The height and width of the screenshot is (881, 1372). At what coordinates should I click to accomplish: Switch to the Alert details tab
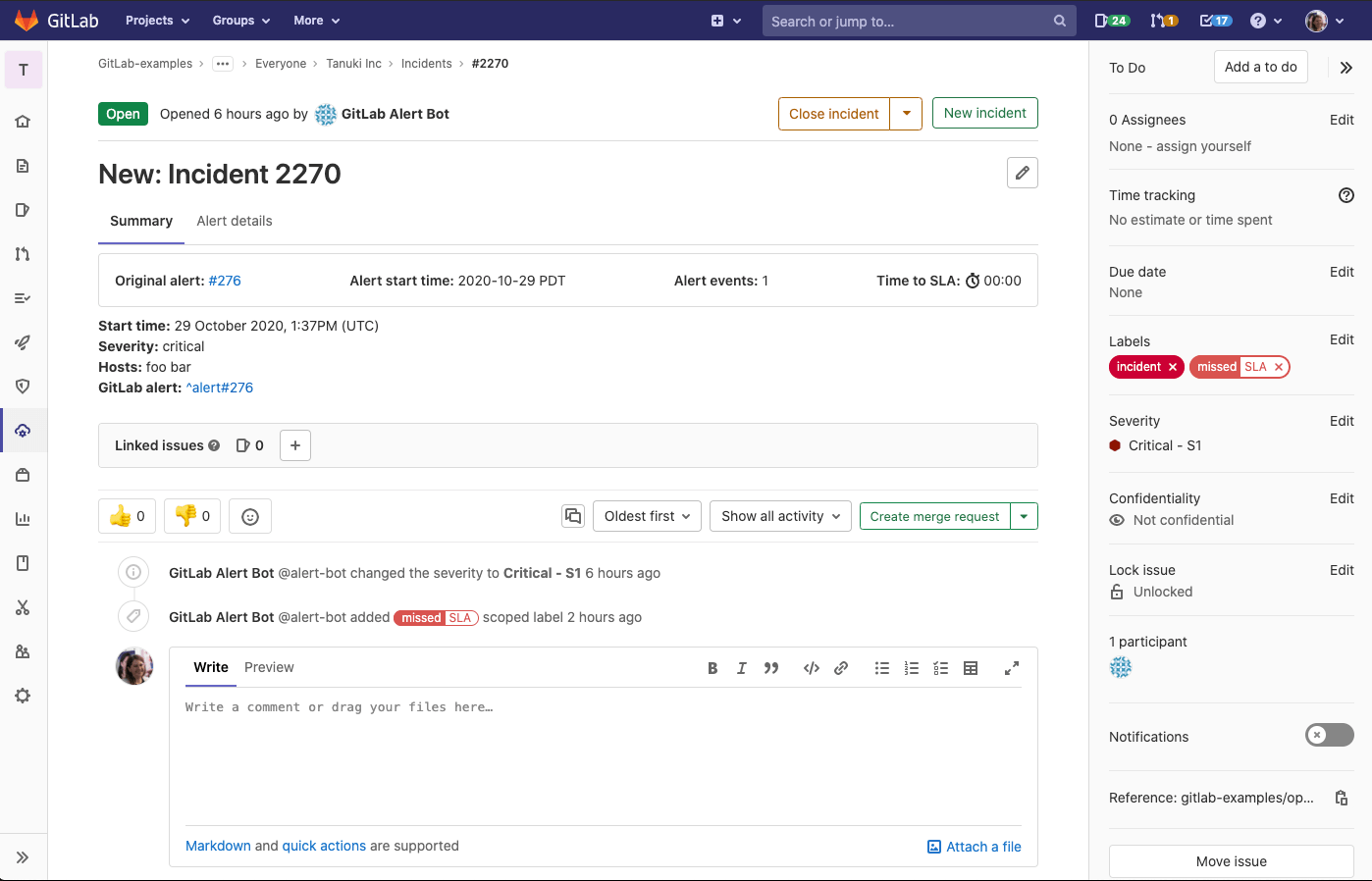(x=235, y=221)
